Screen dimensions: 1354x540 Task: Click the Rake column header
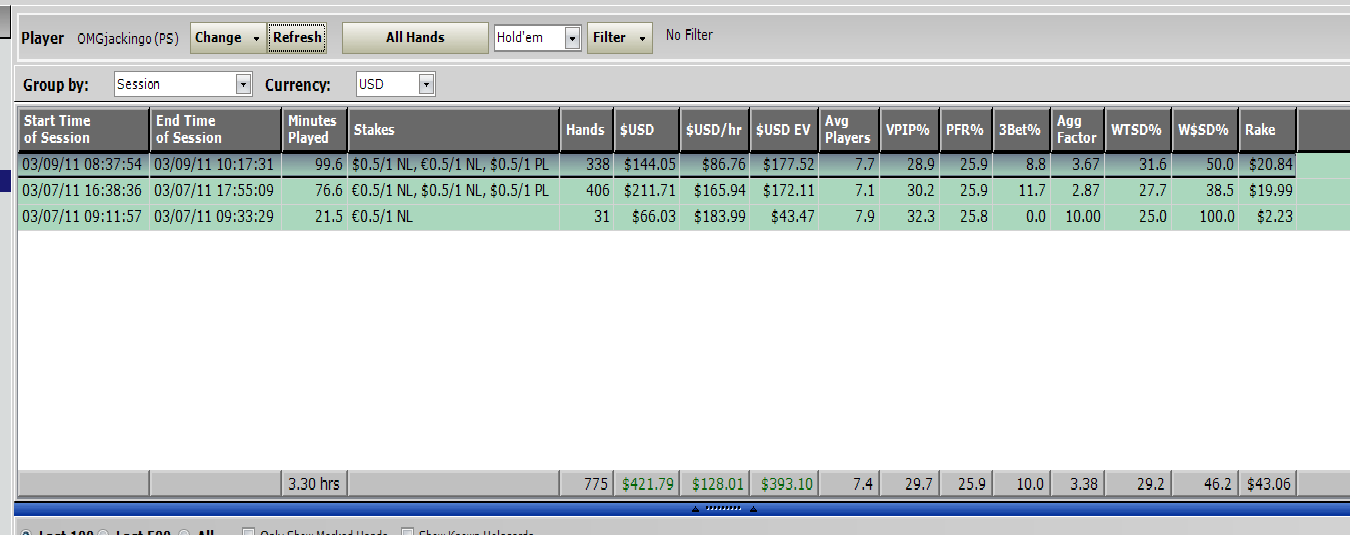(x=1266, y=130)
